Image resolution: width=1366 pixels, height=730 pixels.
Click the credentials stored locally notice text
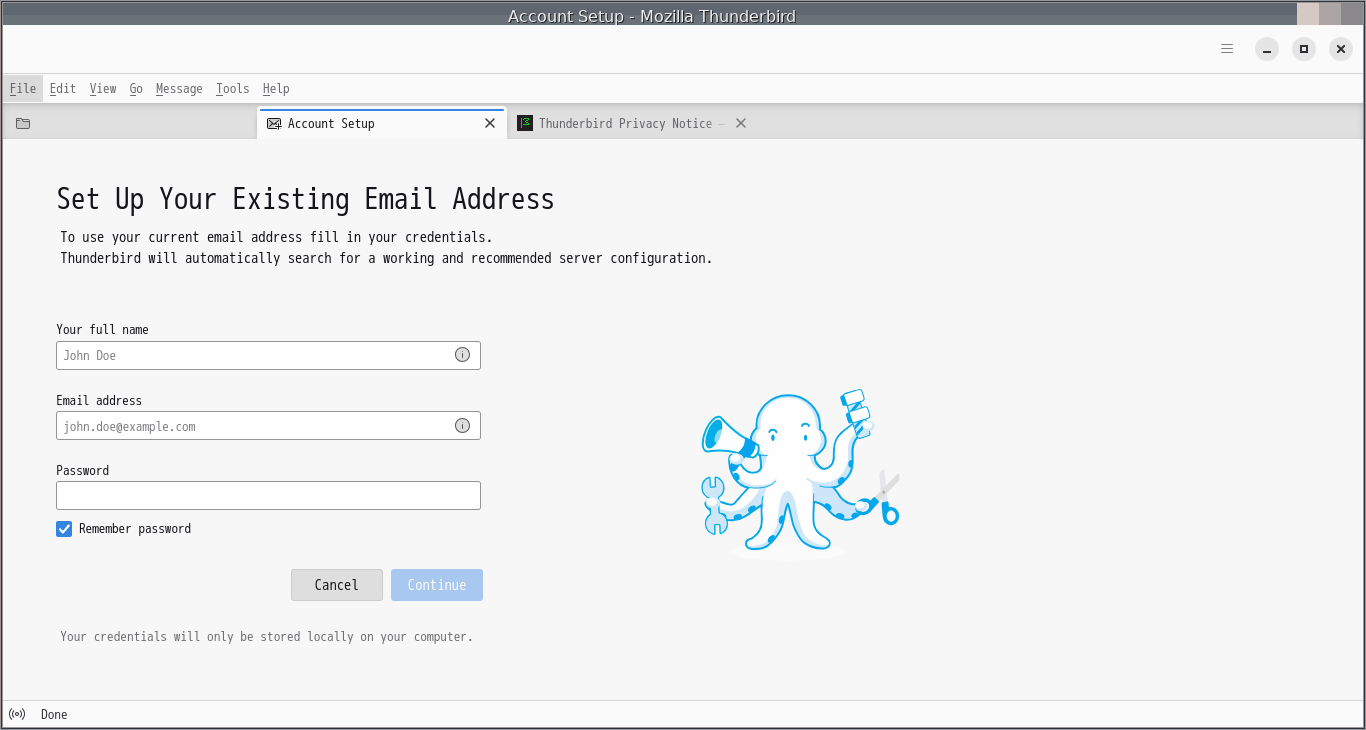[267, 636]
